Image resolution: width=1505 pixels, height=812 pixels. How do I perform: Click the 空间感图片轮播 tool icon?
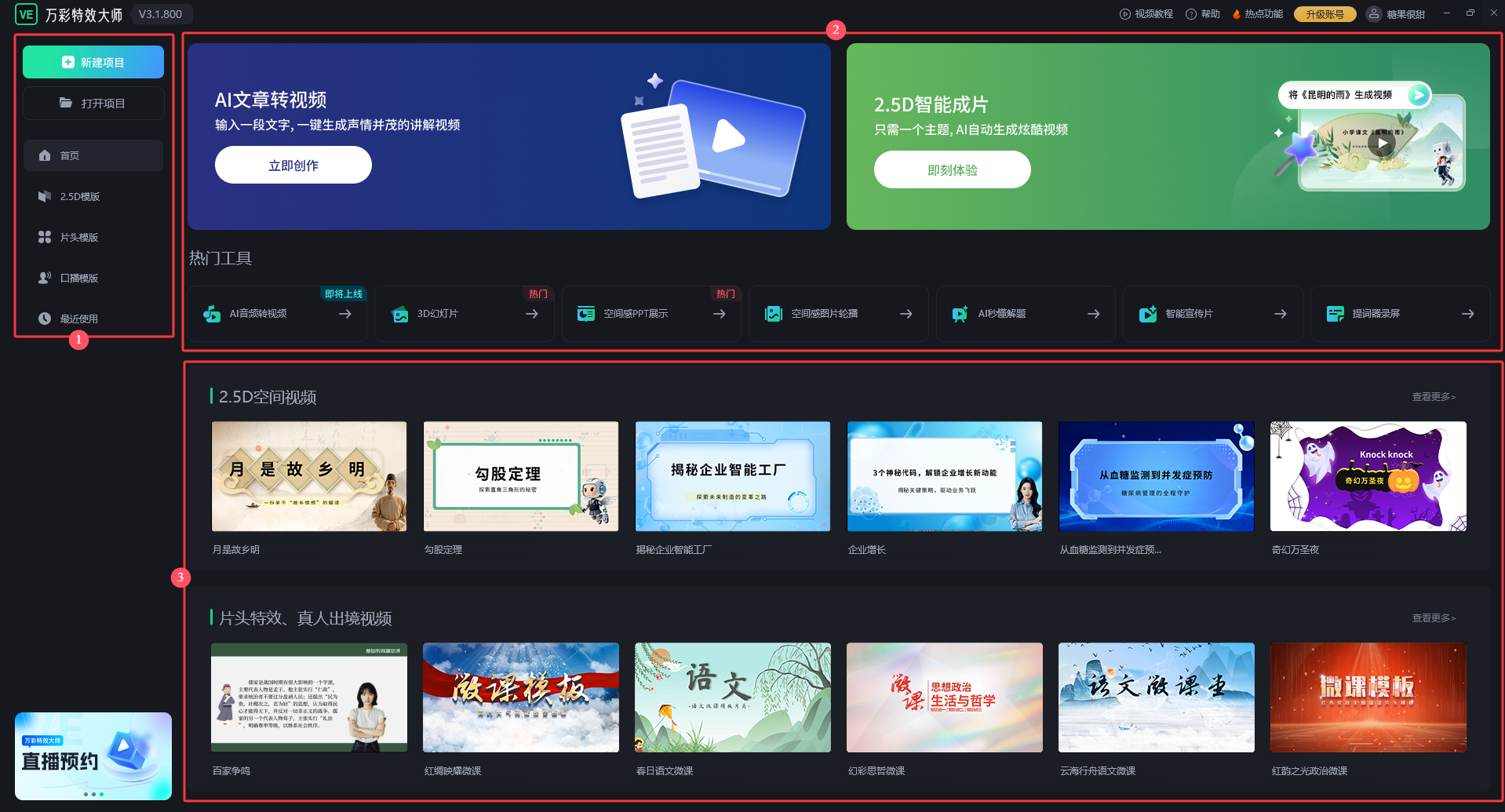point(774,314)
